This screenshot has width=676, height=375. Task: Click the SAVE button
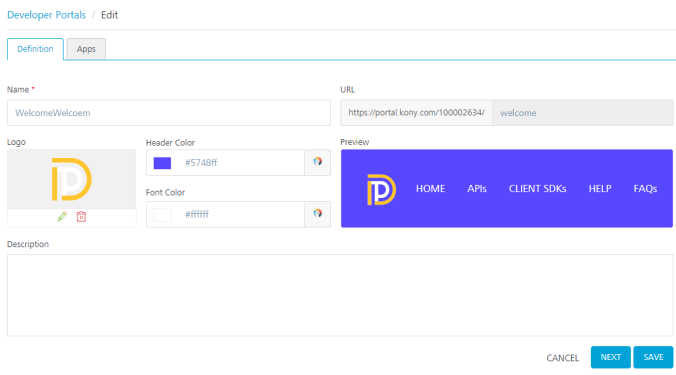653,357
